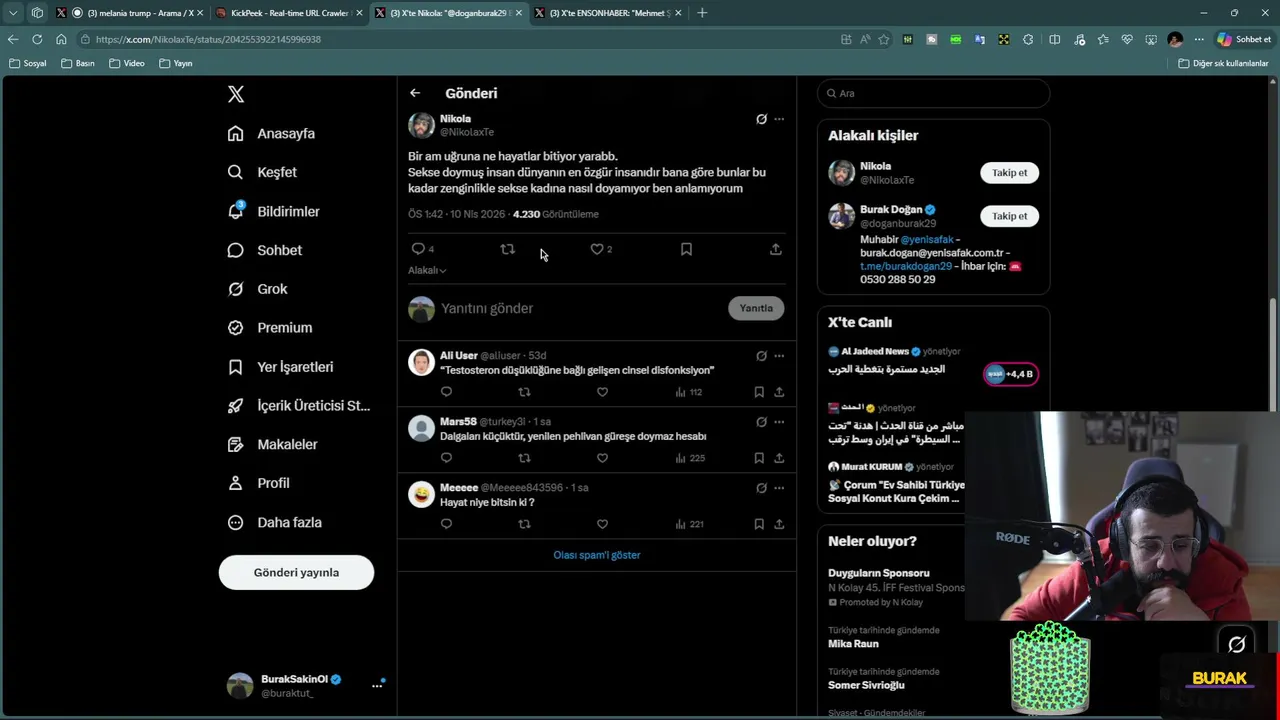Click the browser address bar
Screen dimensions: 1280x720
point(455,39)
